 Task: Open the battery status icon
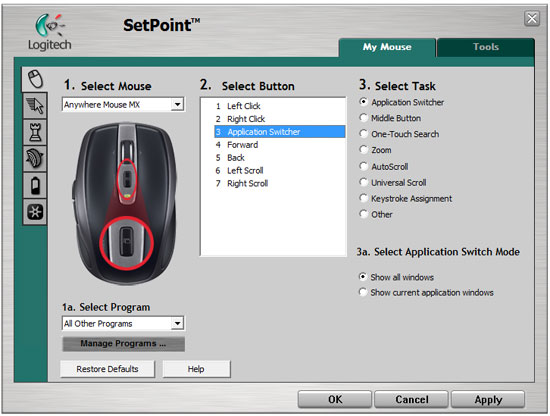click(x=35, y=185)
